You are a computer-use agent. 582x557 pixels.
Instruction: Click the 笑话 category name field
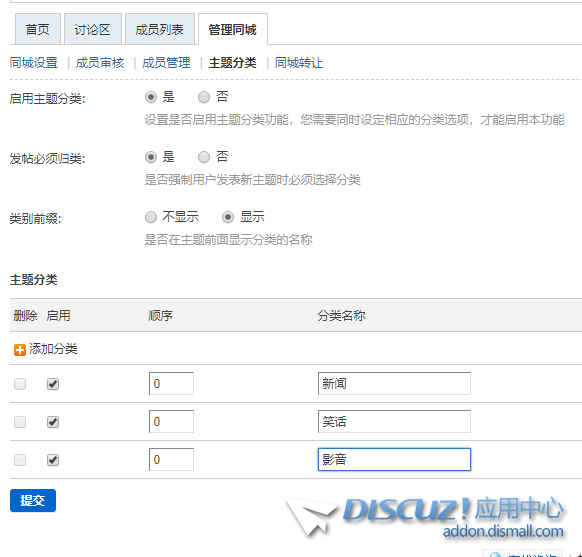394,422
